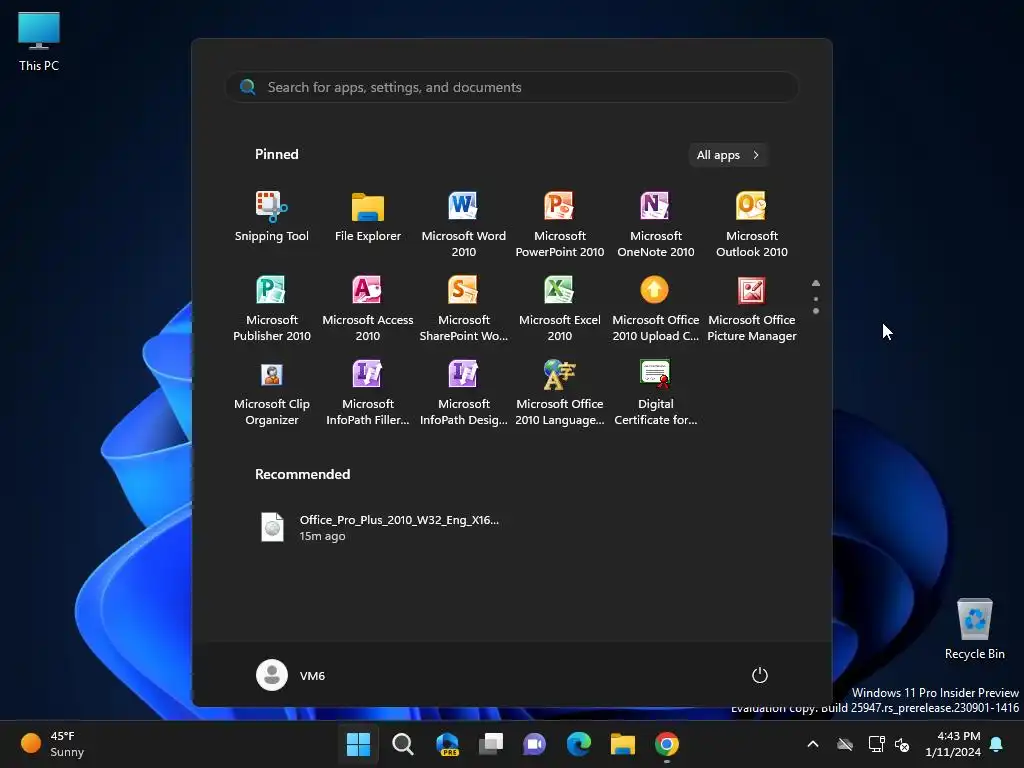Image resolution: width=1024 pixels, height=768 pixels.
Task: Open the weather widget showing 45°F Sunny
Action: pyautogui.click(x=54, y=744)
